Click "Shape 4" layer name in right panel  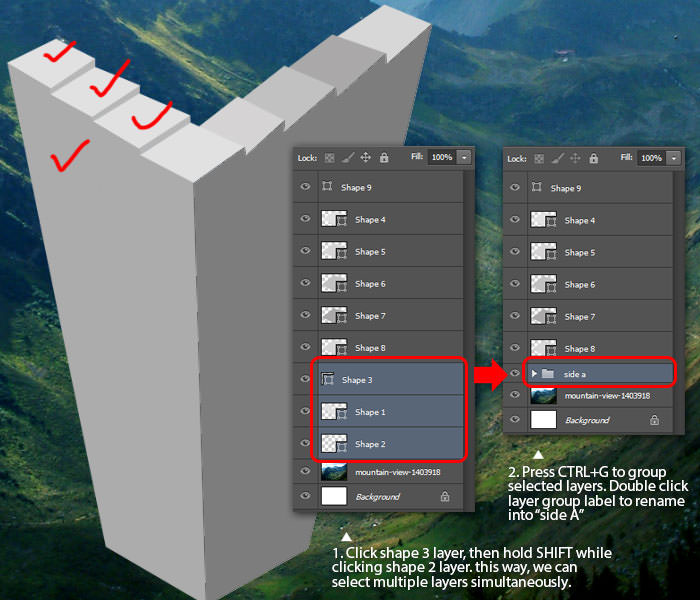(x=579, y=220)
